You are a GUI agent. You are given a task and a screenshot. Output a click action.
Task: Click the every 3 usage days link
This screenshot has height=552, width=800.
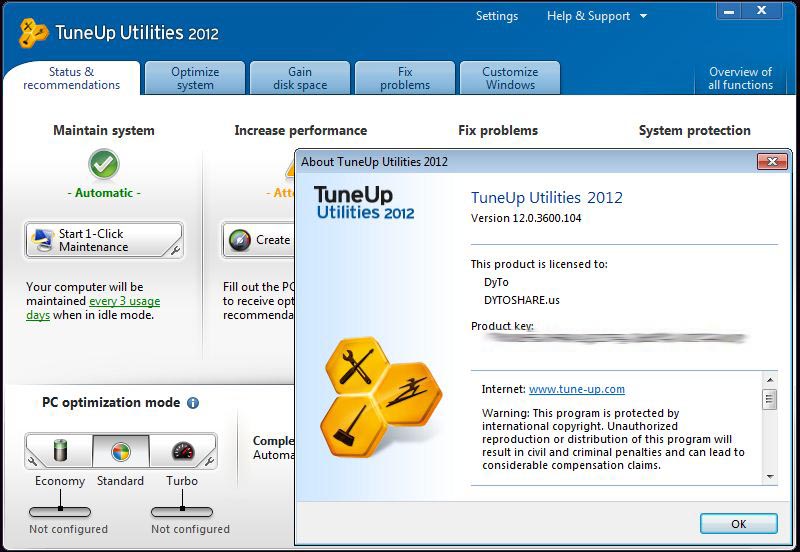[x=125, y=302]
